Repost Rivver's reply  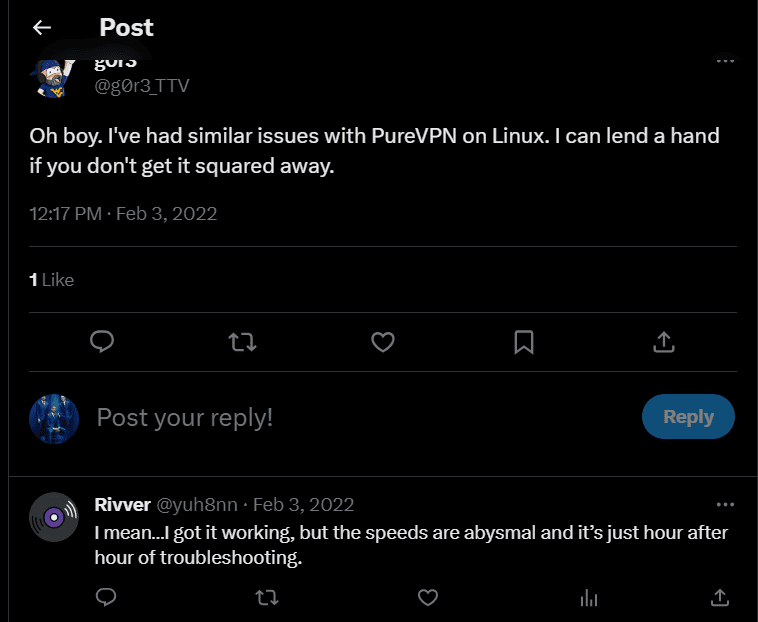tap(267, 598)
